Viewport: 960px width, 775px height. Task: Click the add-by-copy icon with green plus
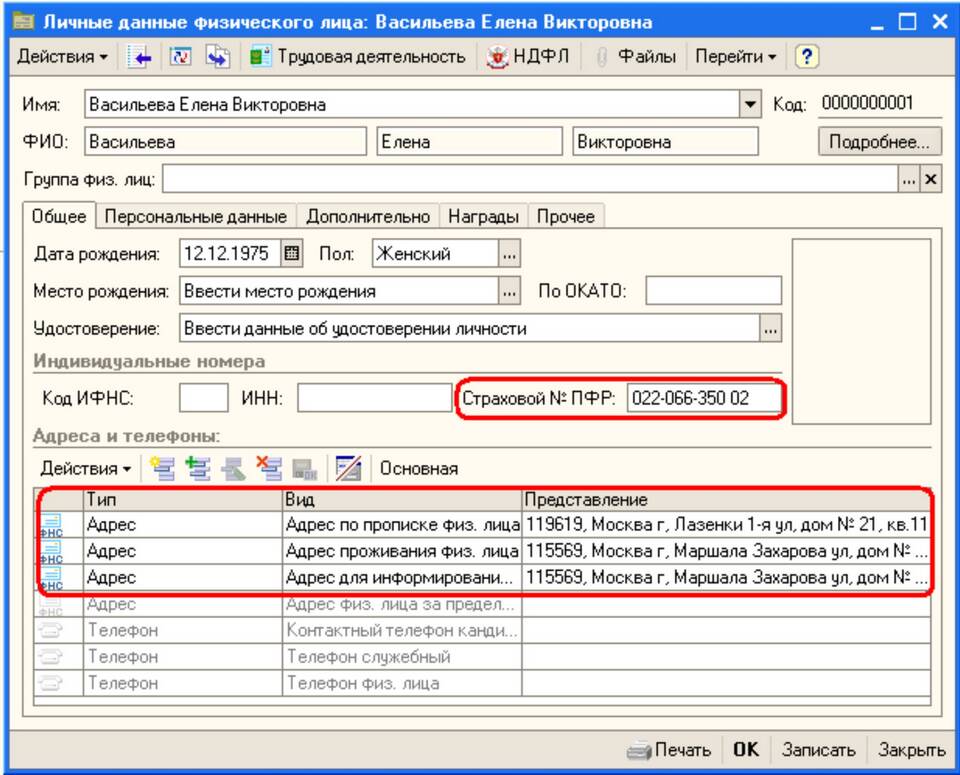coord(198,469)
